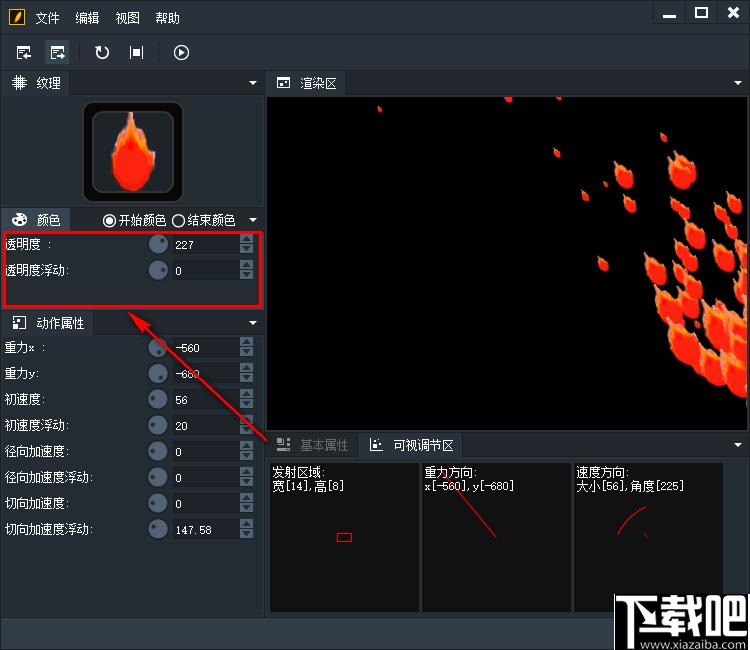This screenshot has height=650, width=750.
Task: Click the 渲染区 panel icon
Action: [x=284, y=83]
